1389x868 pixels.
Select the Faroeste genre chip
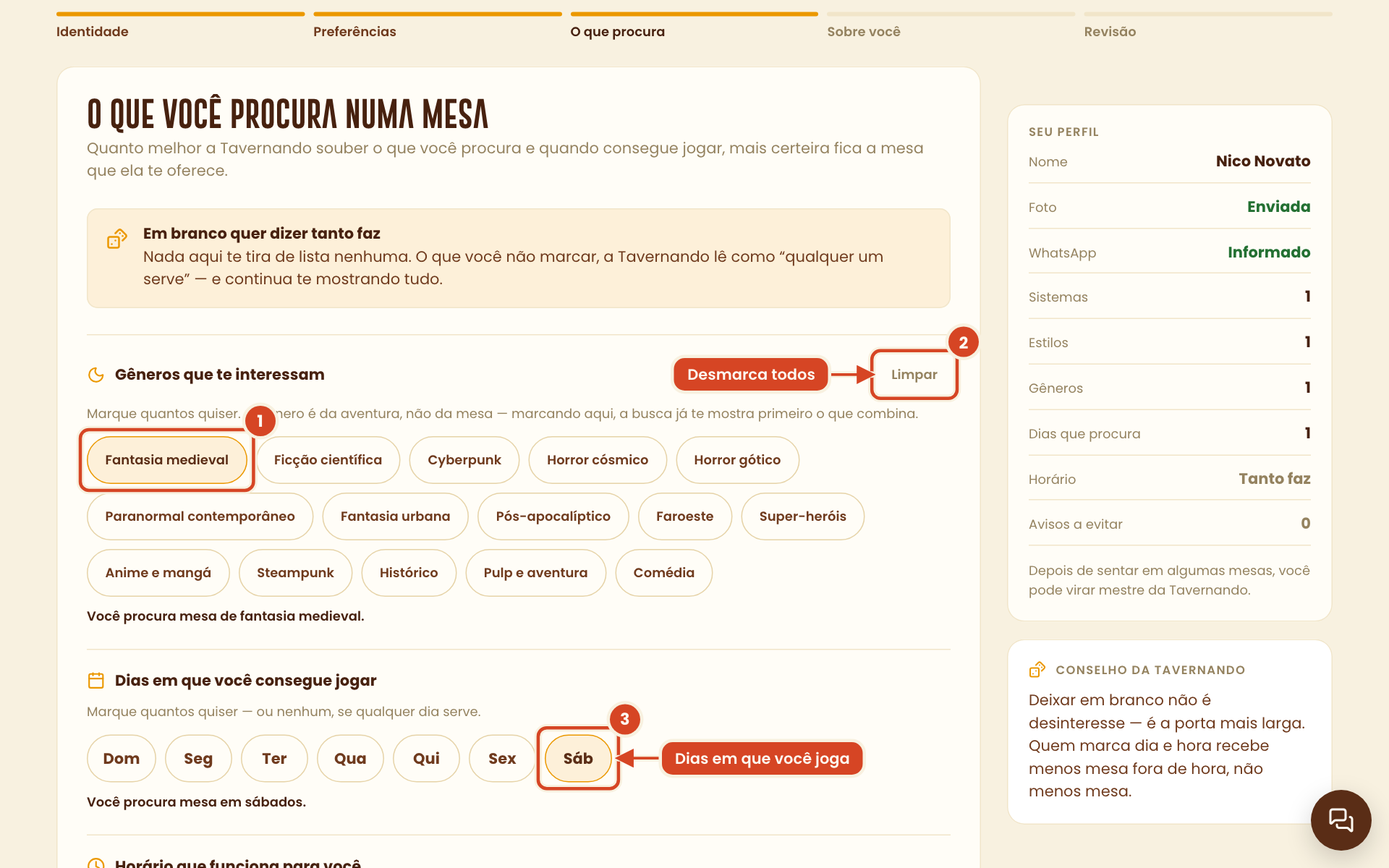pos(684,516)
